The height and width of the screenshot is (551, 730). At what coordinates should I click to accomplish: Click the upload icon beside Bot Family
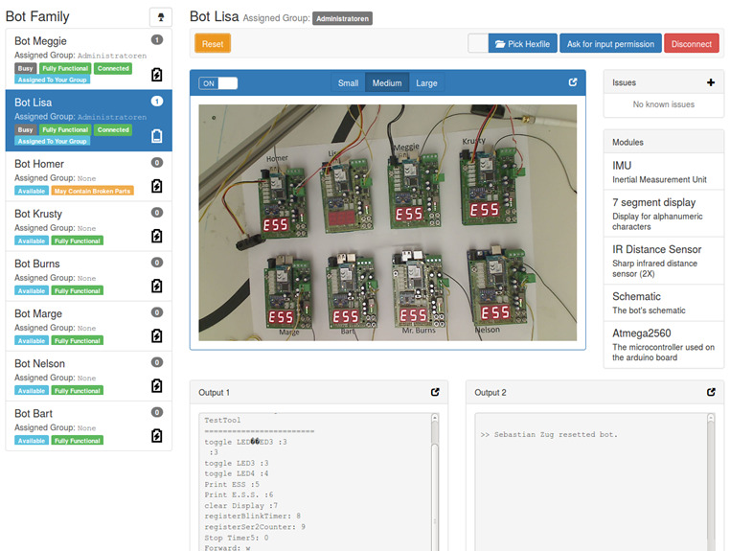coord(160,17)
